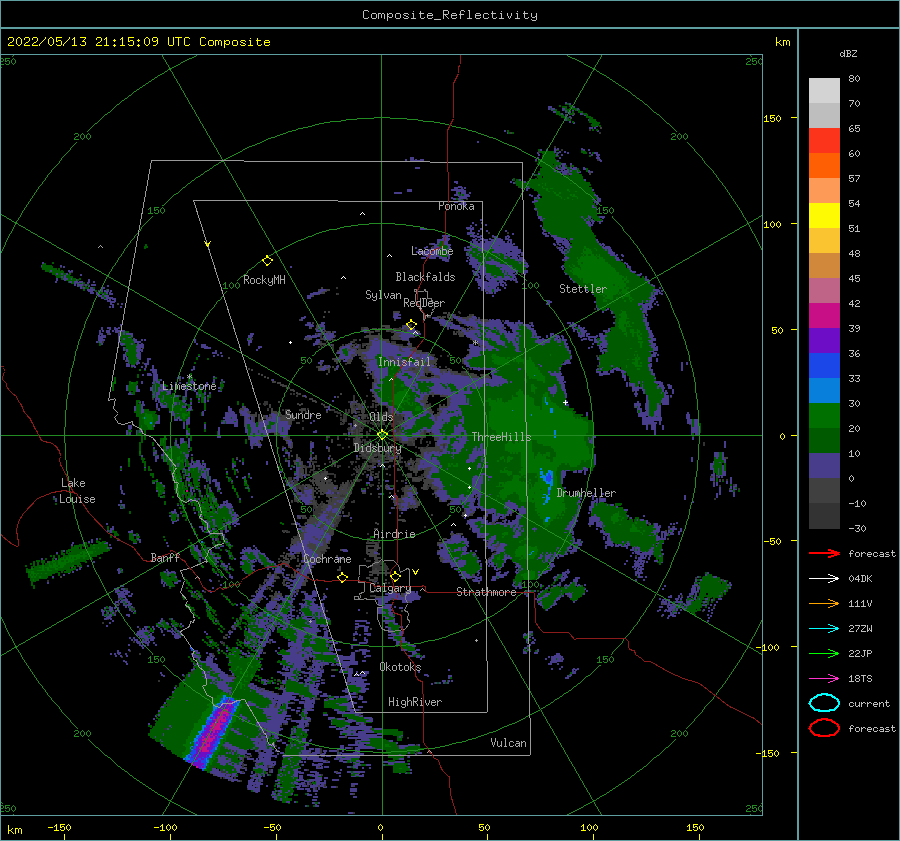Click the Vulcan label
This screenshot has height=841, width=900.
(x=509, y=743)
